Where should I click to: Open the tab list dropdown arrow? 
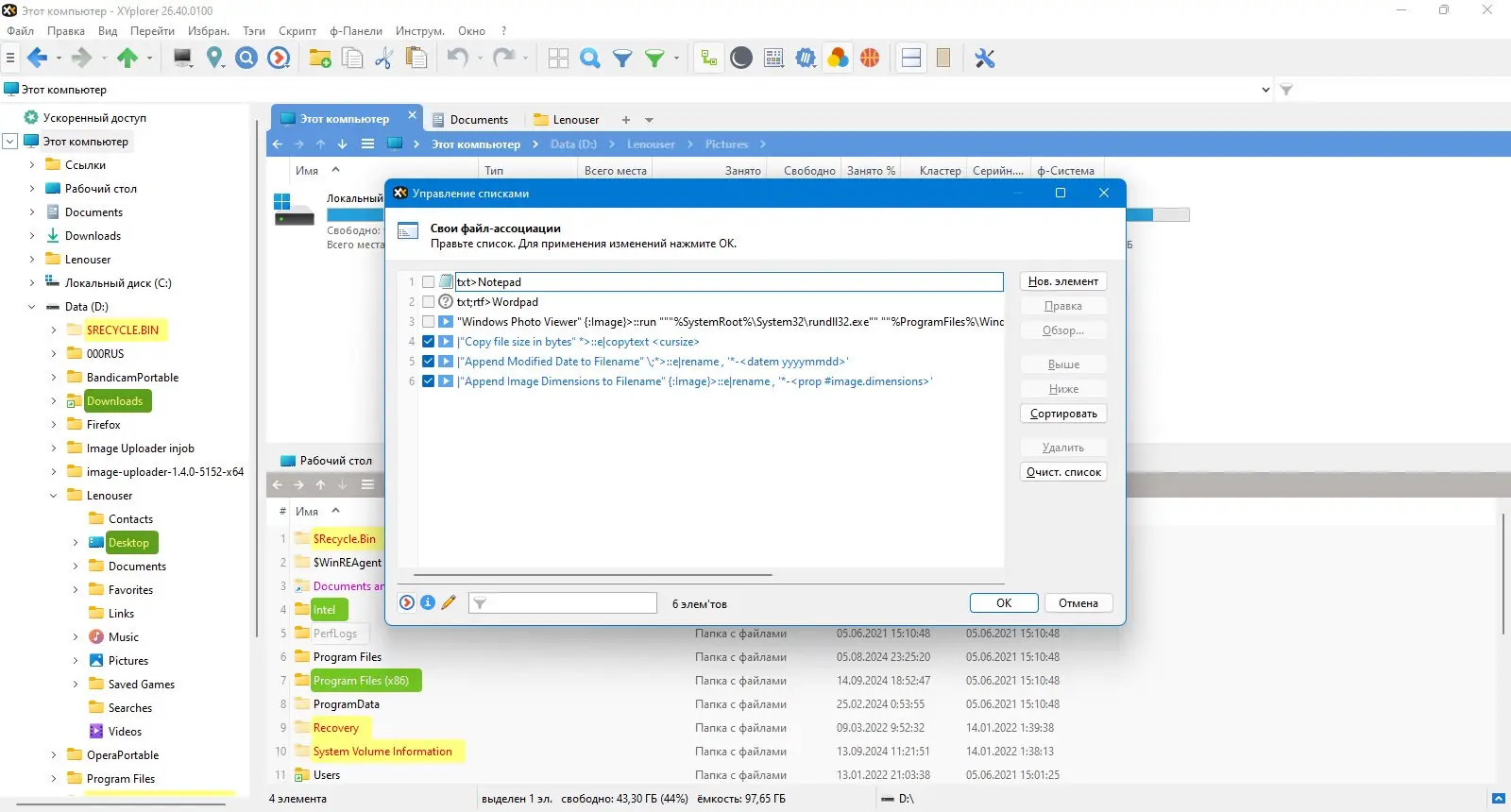click(649, 120)
